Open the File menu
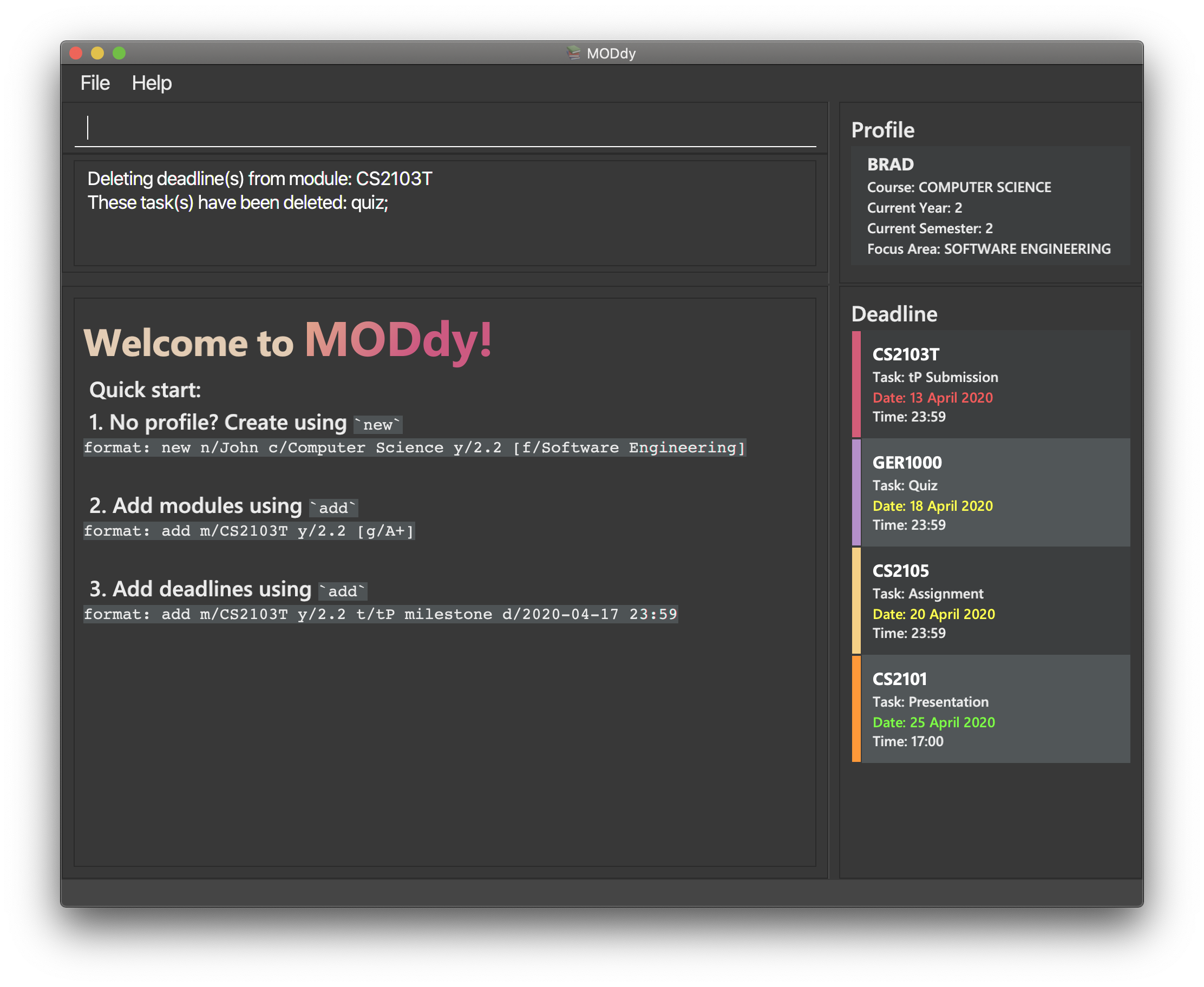Screen dimensions: 1204x987 click(x=94, y=82)
